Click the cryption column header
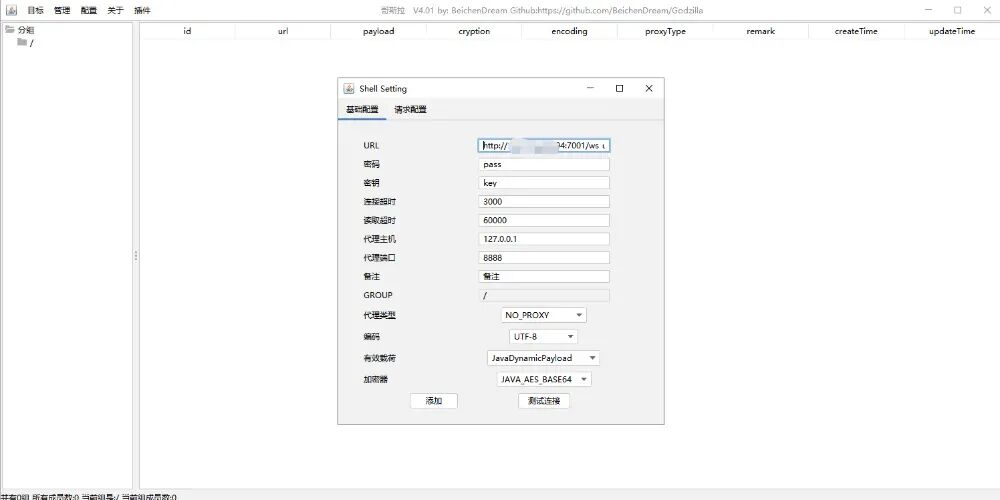 coord(474,31)
